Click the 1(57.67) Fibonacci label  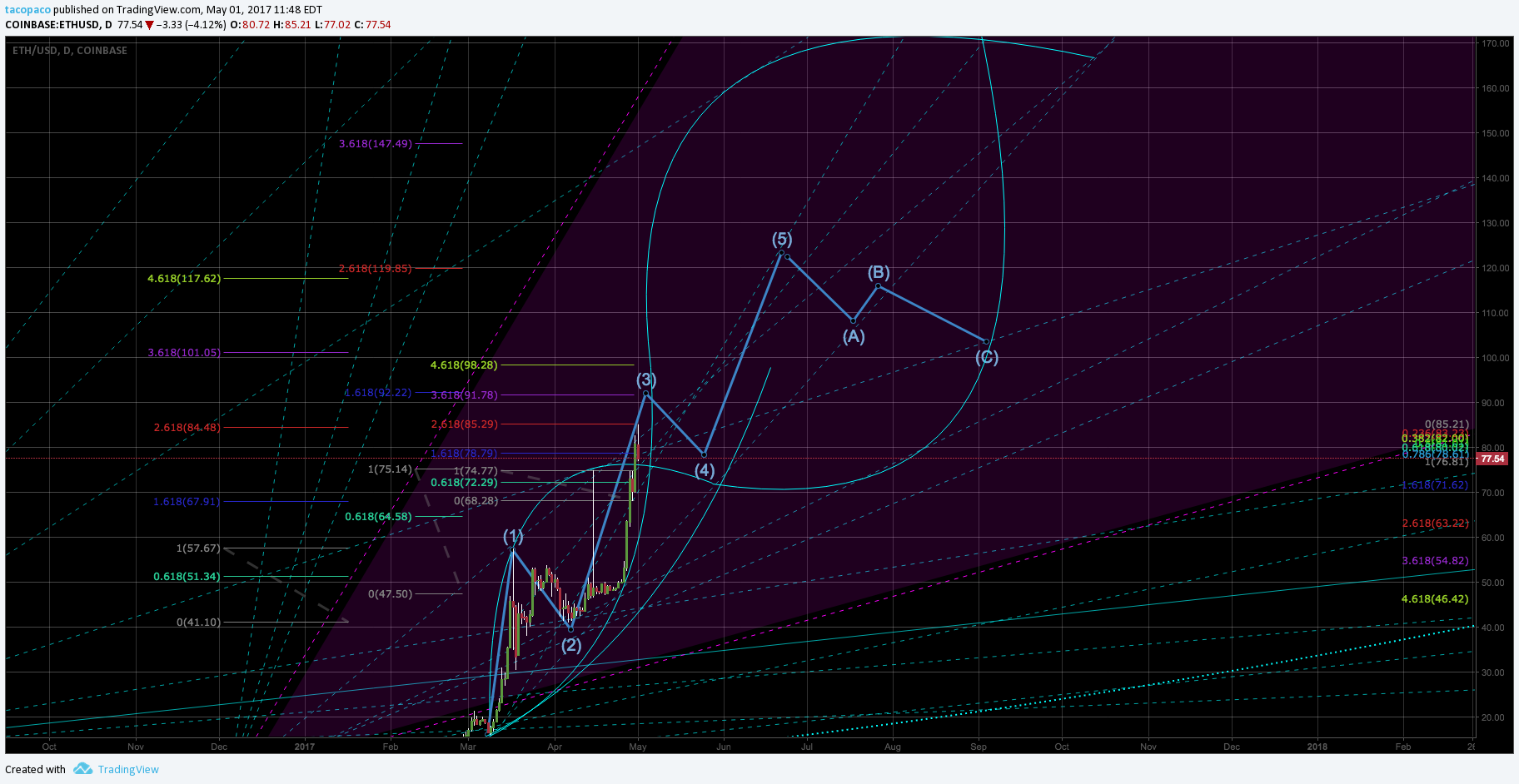[198, 548]
